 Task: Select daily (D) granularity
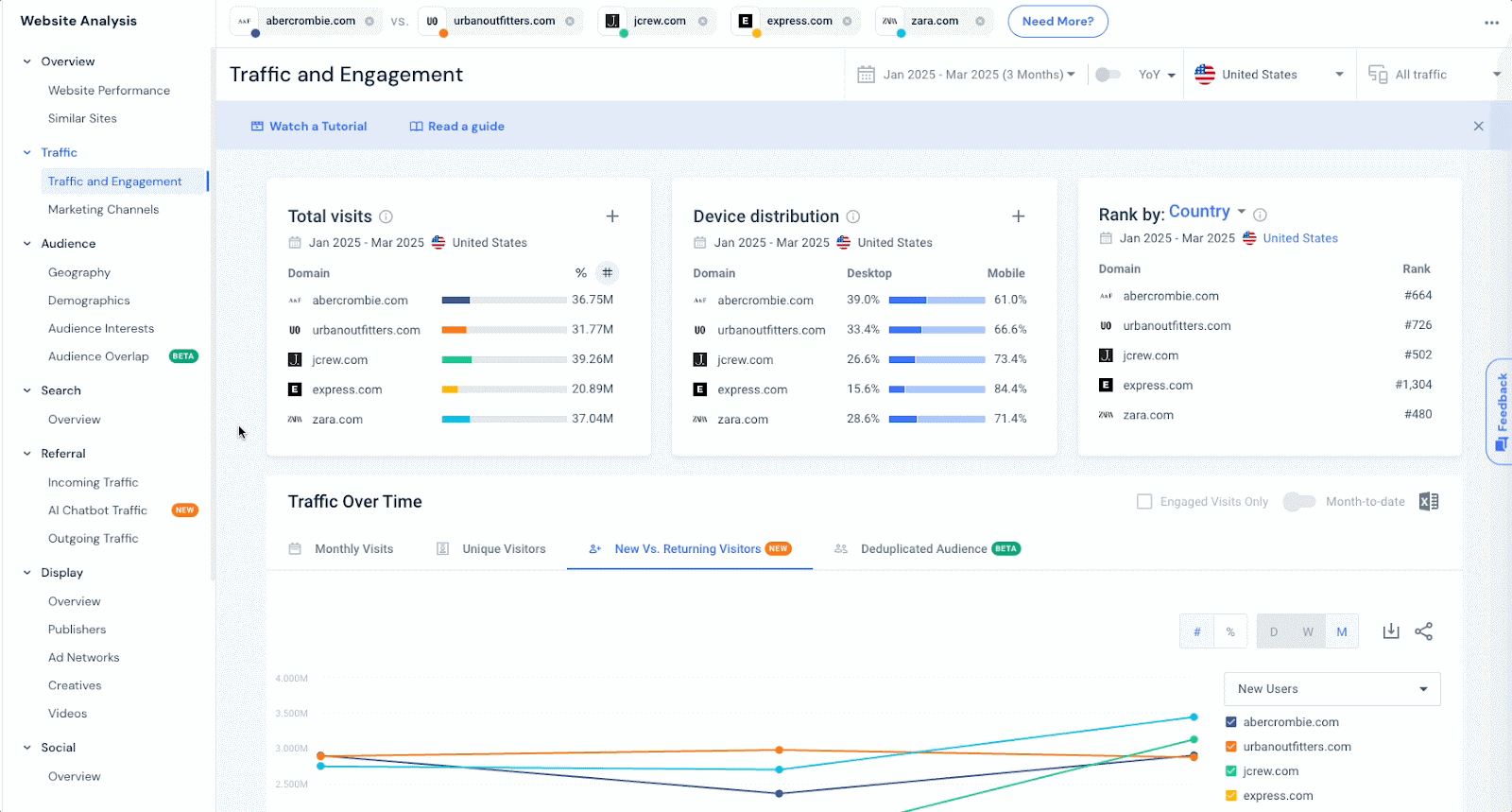pos(1274,631)
